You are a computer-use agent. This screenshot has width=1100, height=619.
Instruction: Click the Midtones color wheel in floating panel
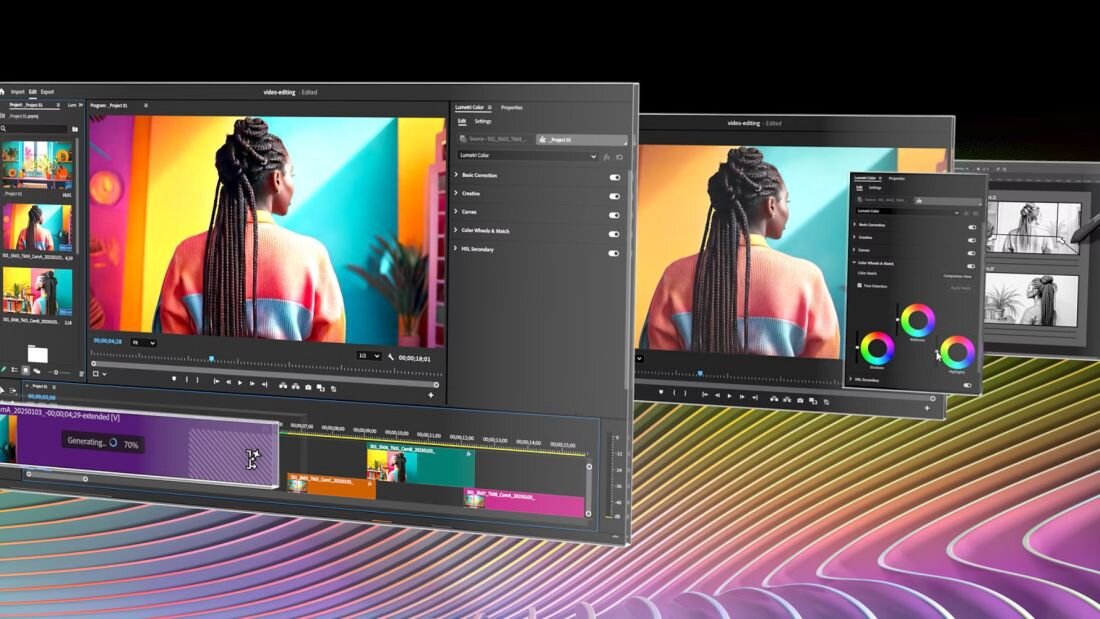[x=918, y=321]
